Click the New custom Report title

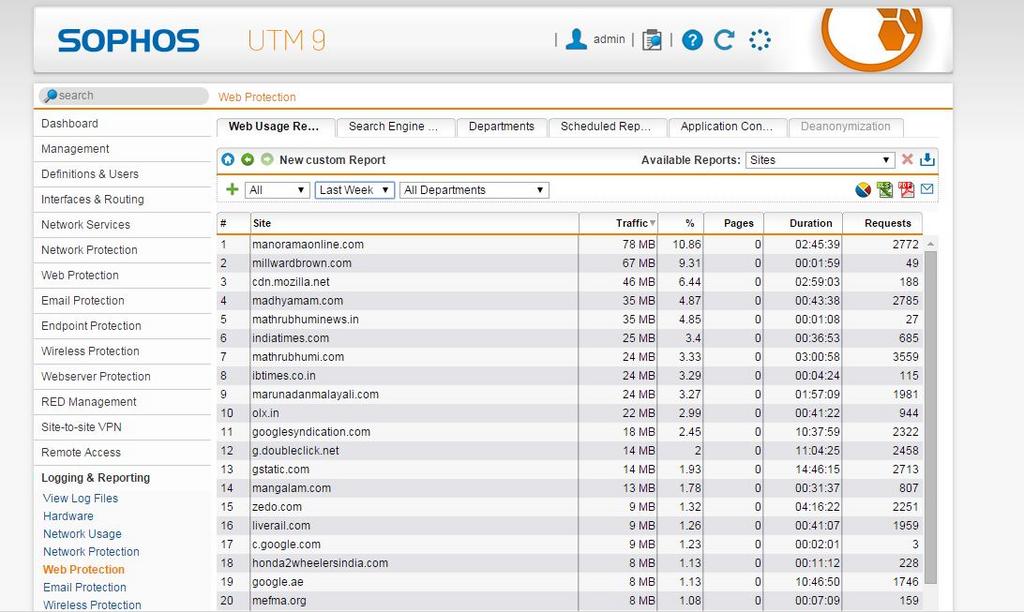(332, 160)
